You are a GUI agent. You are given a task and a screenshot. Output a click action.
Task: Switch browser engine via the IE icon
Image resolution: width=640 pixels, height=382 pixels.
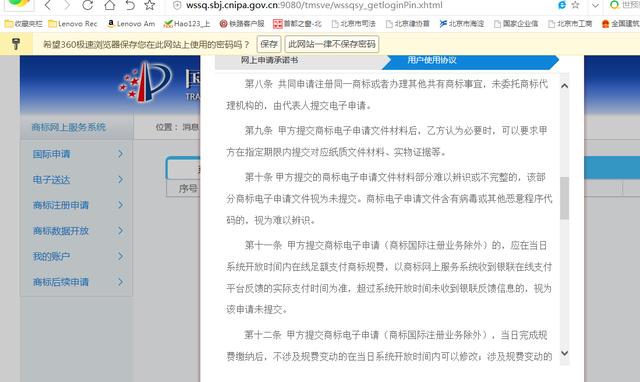[x=562, y=5]
